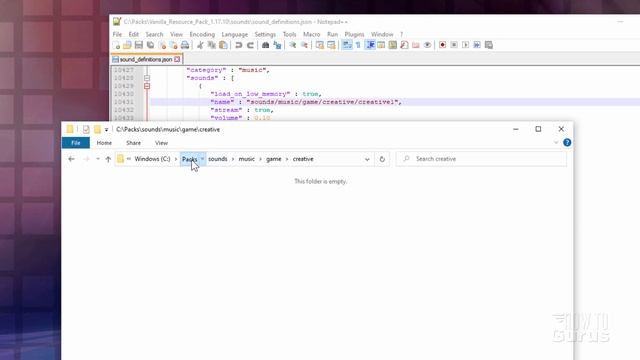Click the Find binoculars icon in Notepad++
The width and height of the screenshot is (640, 360).
click(265, 45)
